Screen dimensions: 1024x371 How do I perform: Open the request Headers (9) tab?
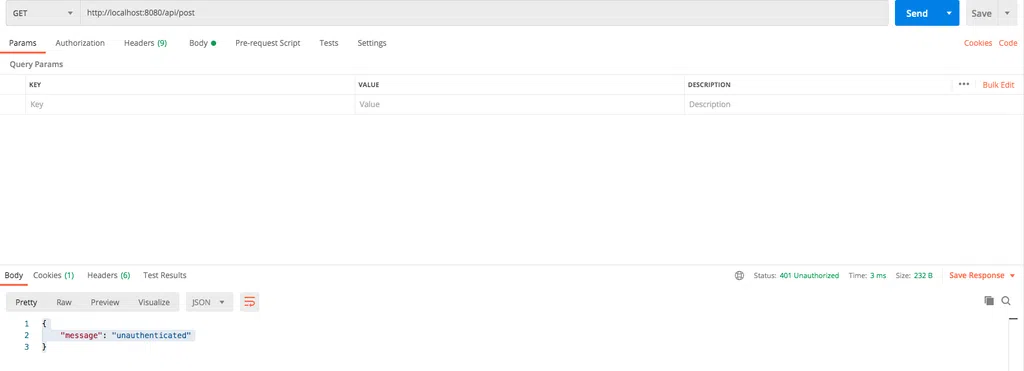click(146, 43)
